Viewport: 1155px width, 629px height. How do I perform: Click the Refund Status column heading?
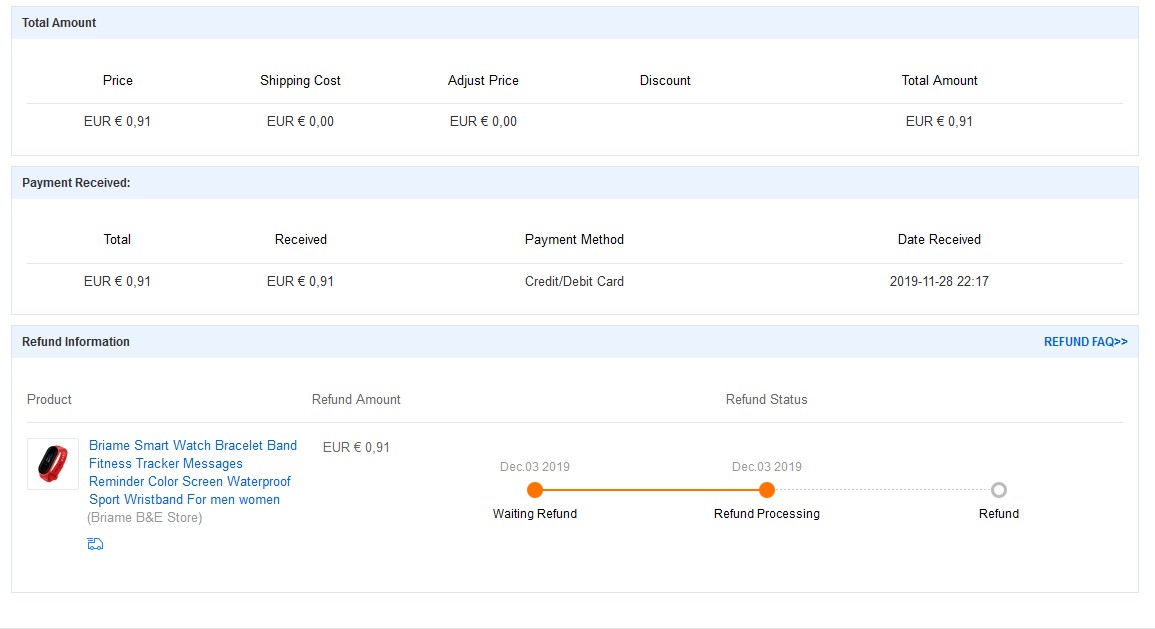(766, 400)
